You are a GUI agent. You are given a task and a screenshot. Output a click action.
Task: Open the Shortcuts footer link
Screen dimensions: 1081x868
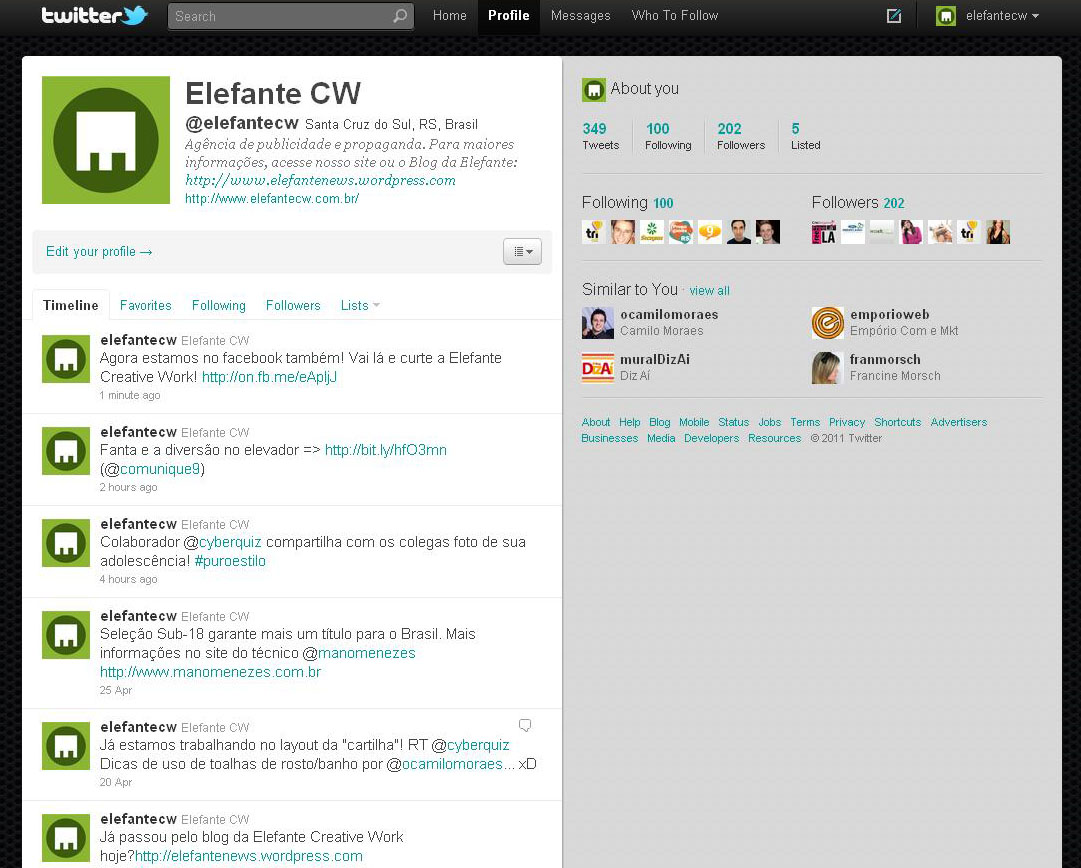pos(898,422)
